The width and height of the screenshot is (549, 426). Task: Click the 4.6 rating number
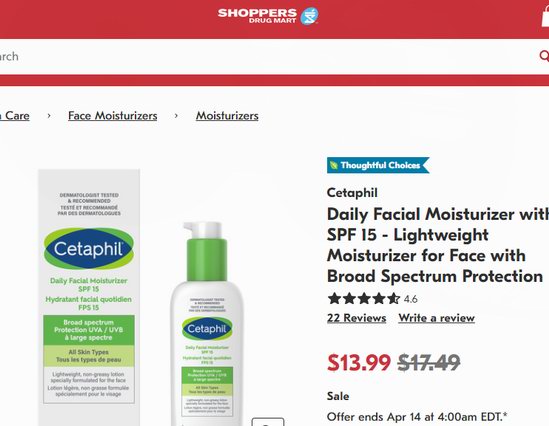coord(410,299)
